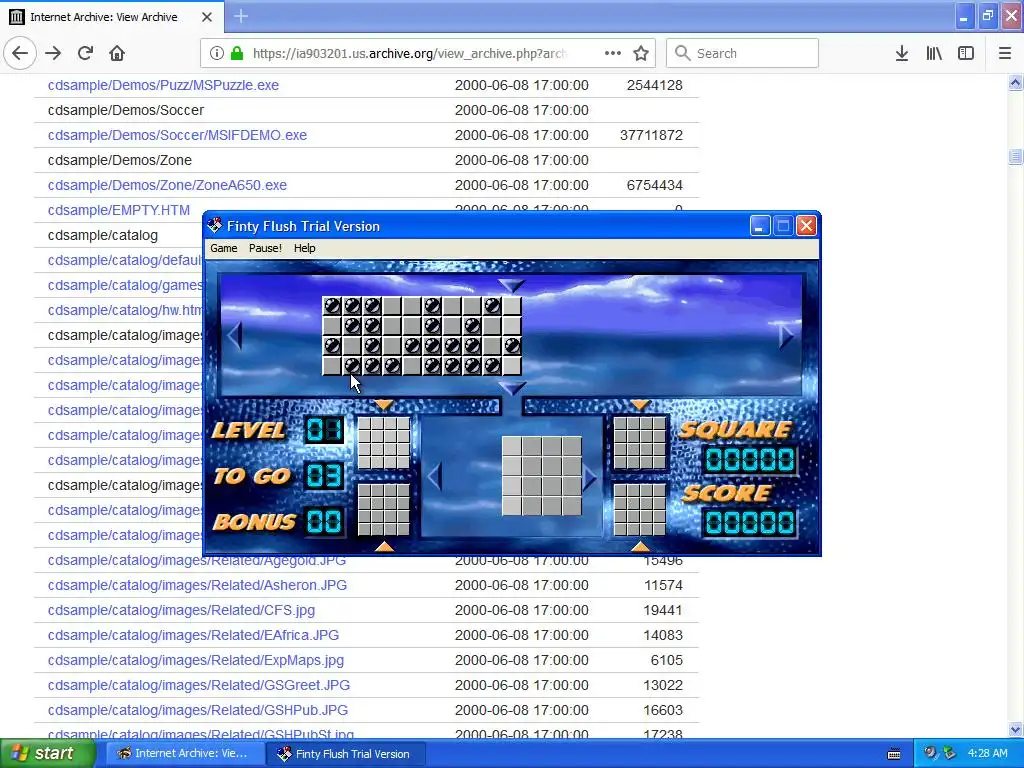Open a new browser tab
Image resolution: width=1024 pixels, height=768 pixels.
241,16
